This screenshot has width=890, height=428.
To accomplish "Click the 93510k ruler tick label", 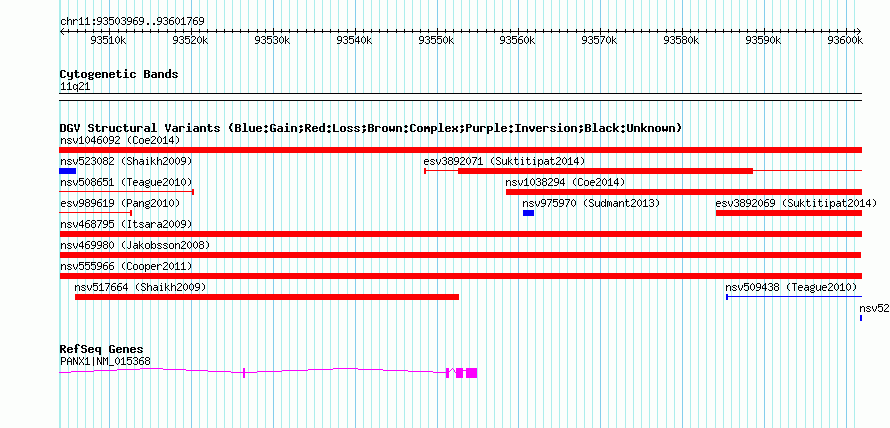I will point(109,40).
